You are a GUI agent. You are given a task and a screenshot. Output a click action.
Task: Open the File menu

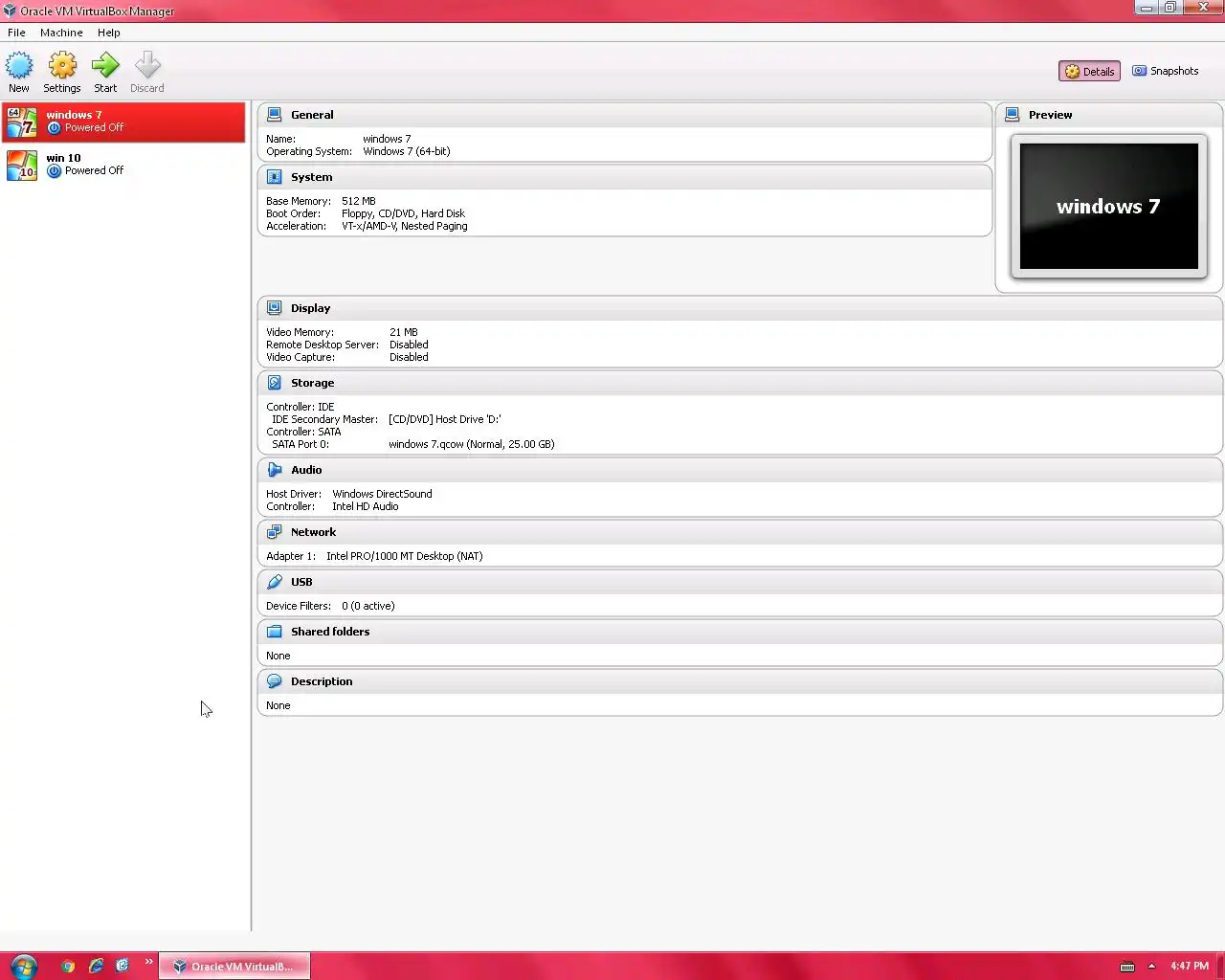(16, 33)
